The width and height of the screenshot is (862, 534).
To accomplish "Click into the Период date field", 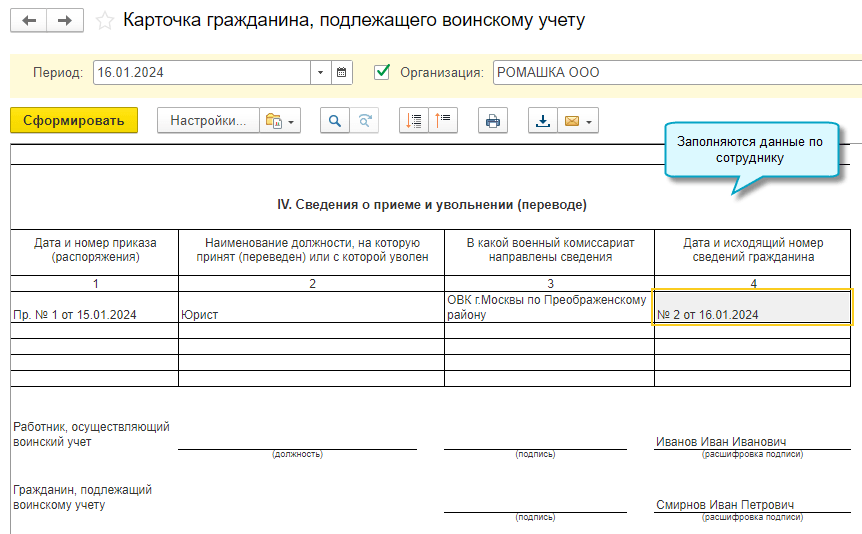I will [200, 72].
